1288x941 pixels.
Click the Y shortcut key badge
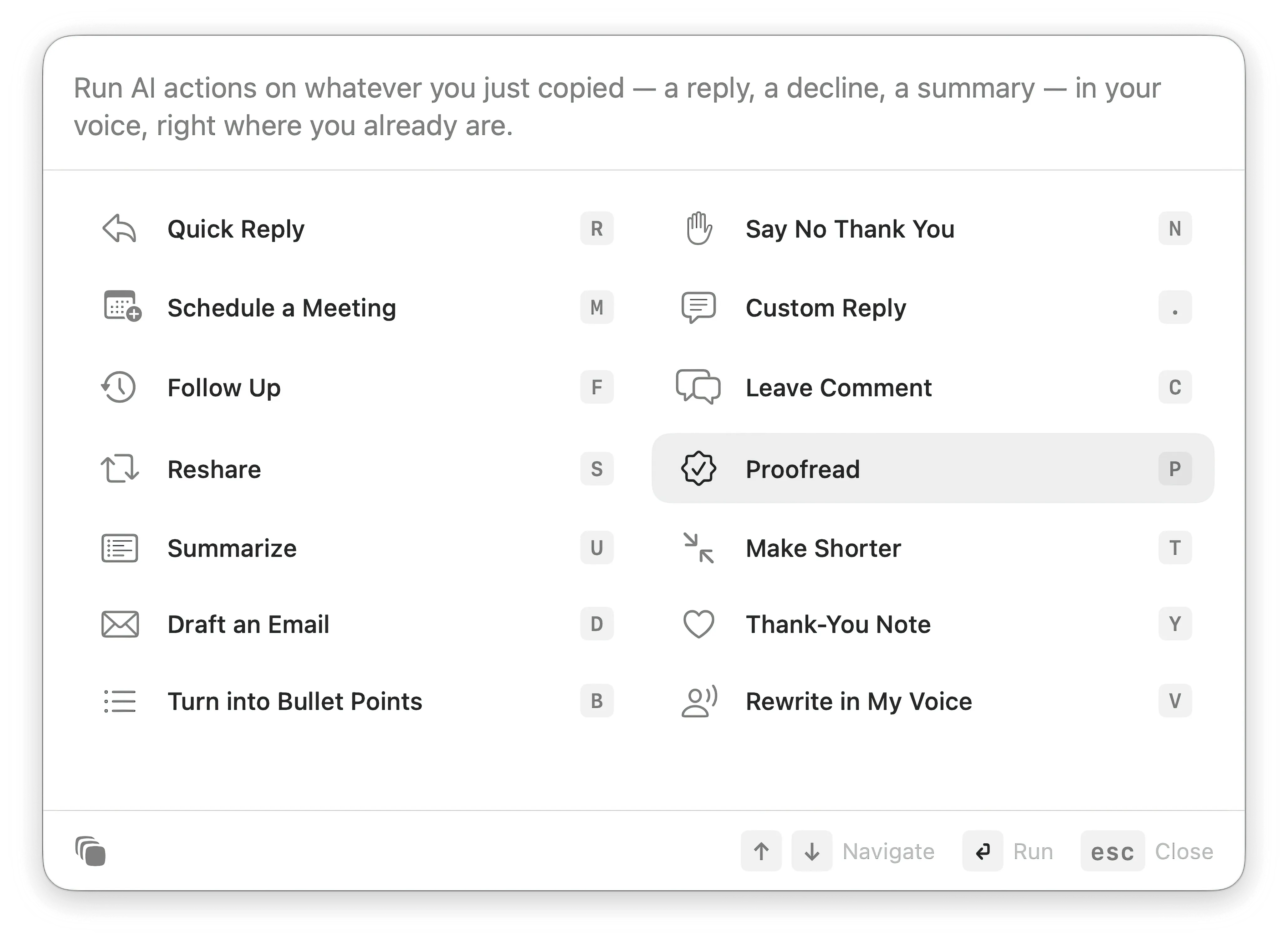(x=1175, y=624)
